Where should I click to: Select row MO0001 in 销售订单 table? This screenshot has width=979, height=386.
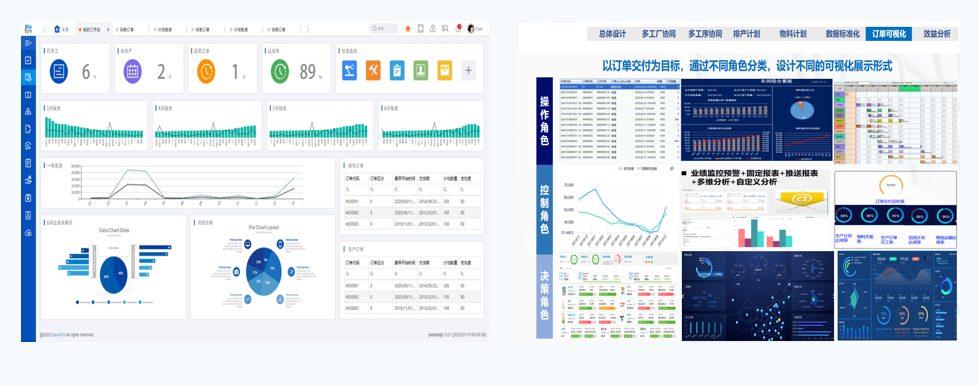tap(411, 202)
